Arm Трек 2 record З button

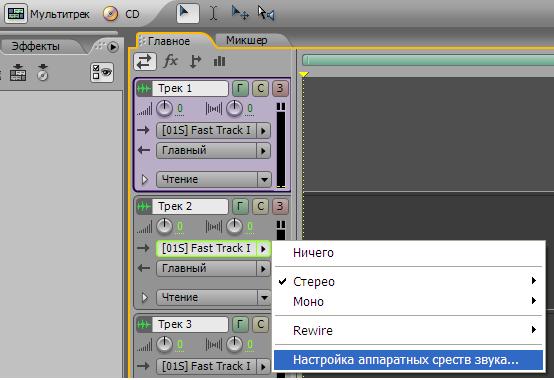[x=280, y=206]
